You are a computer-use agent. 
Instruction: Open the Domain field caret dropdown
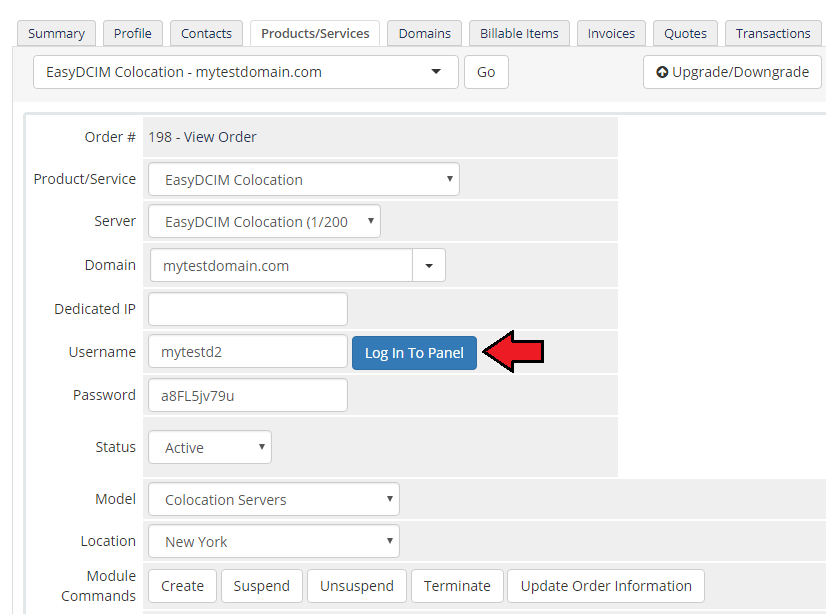pyautogui.click(x=429, y=265)
